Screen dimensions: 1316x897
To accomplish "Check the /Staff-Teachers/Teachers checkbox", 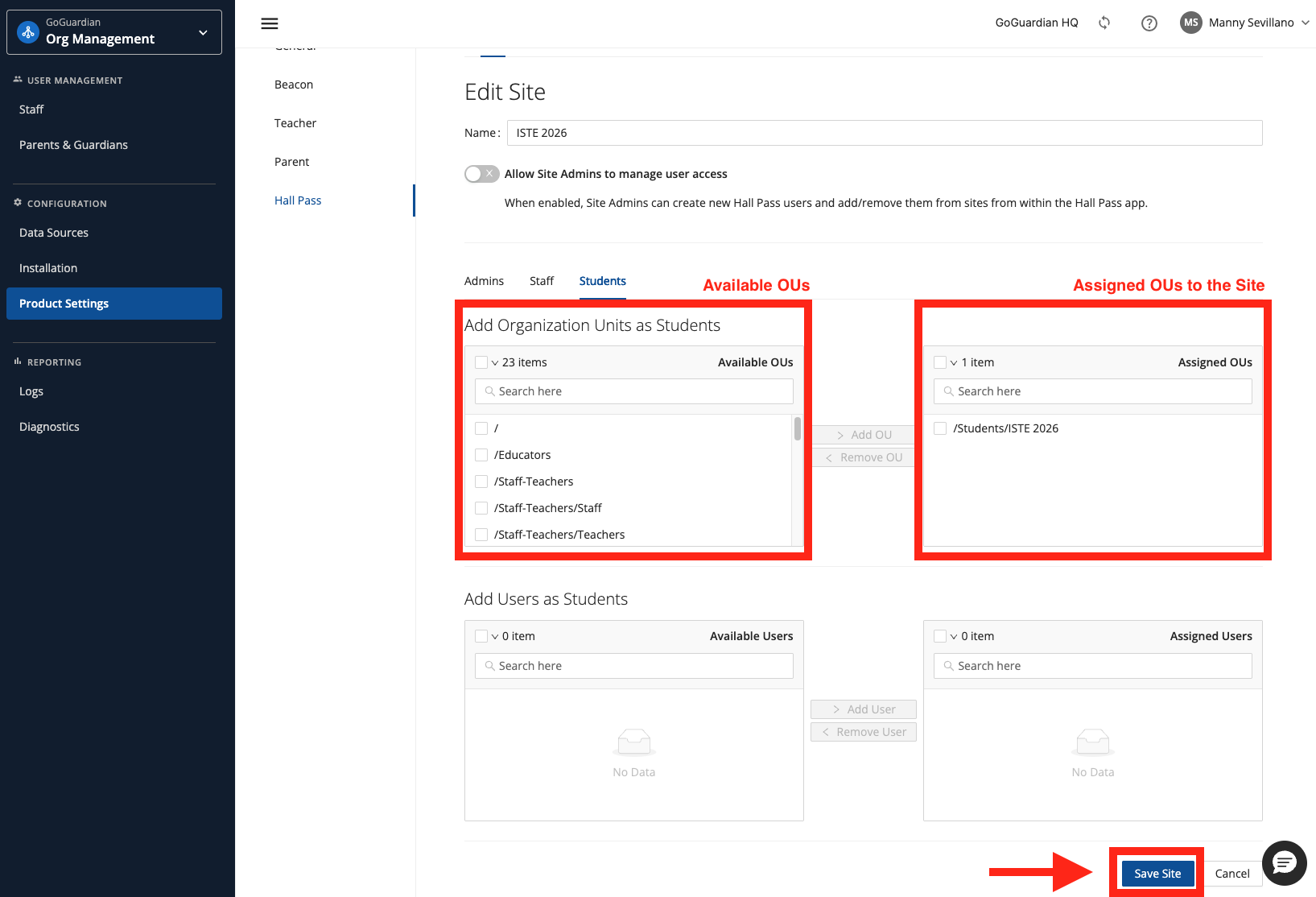I will tap(481, 535).
